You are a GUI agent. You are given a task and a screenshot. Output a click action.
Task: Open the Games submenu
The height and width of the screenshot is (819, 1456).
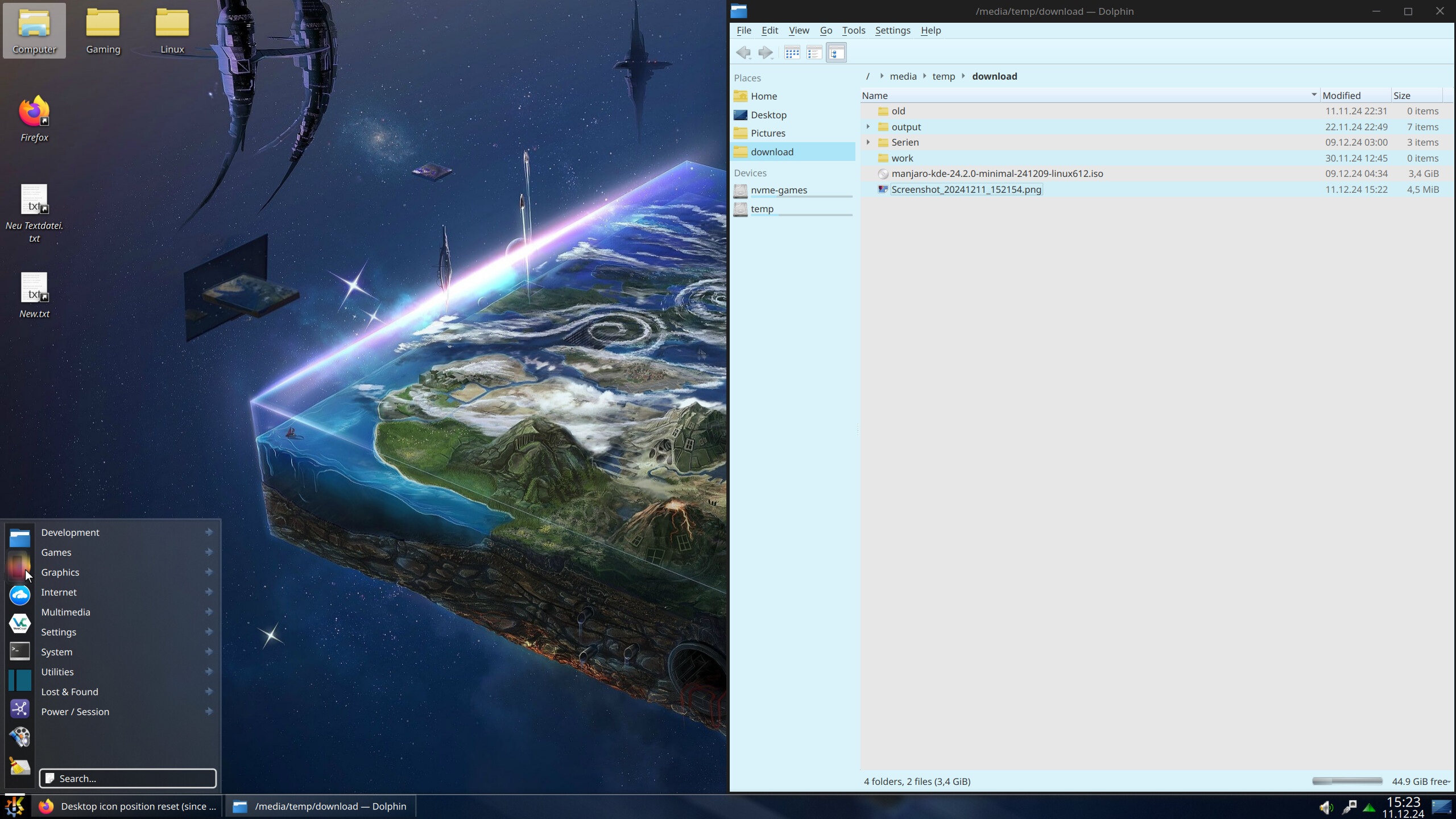pyautogui.click(x=127, y=552)
